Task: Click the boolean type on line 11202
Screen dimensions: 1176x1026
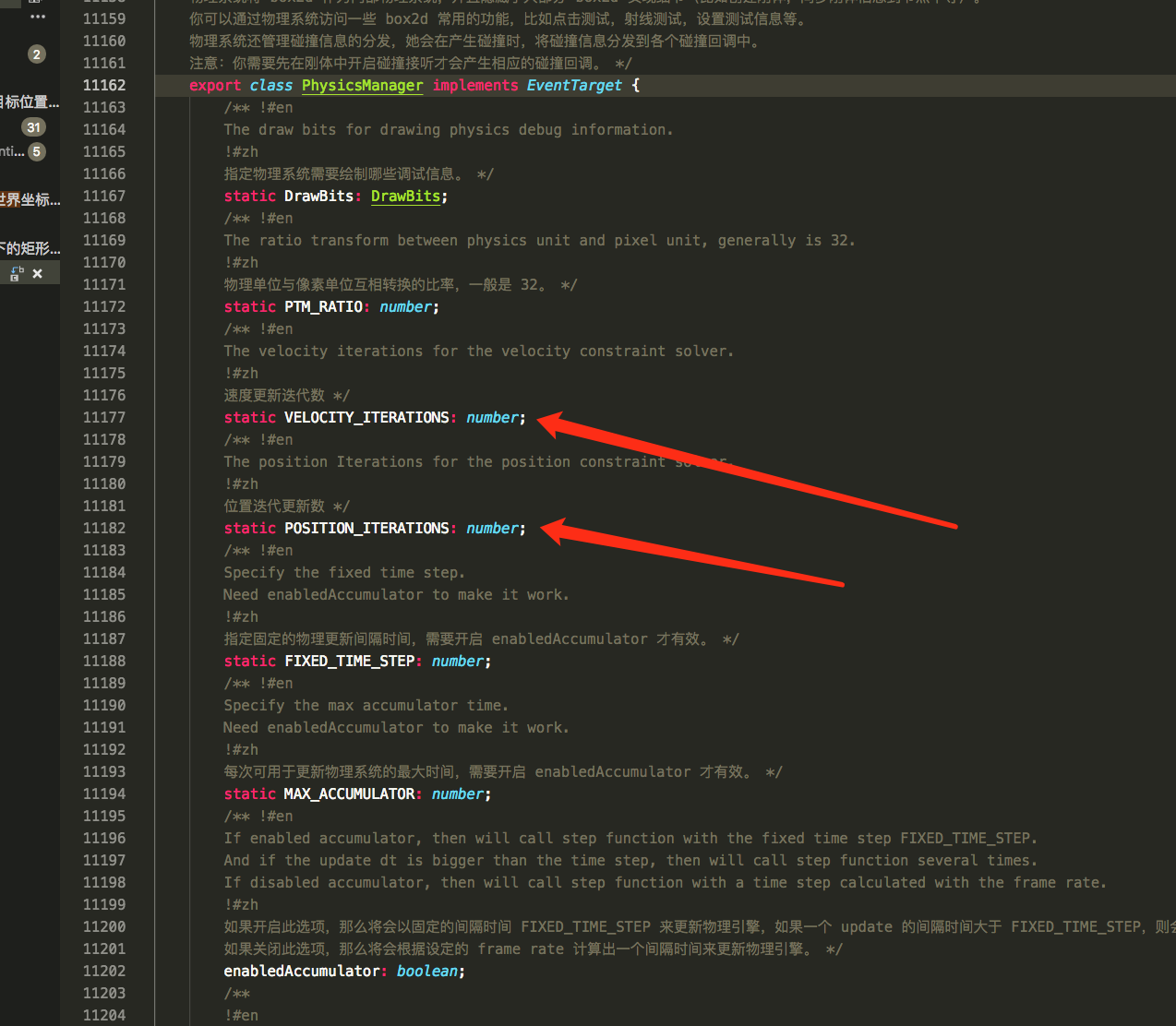Action: click(x=427, y=971)
